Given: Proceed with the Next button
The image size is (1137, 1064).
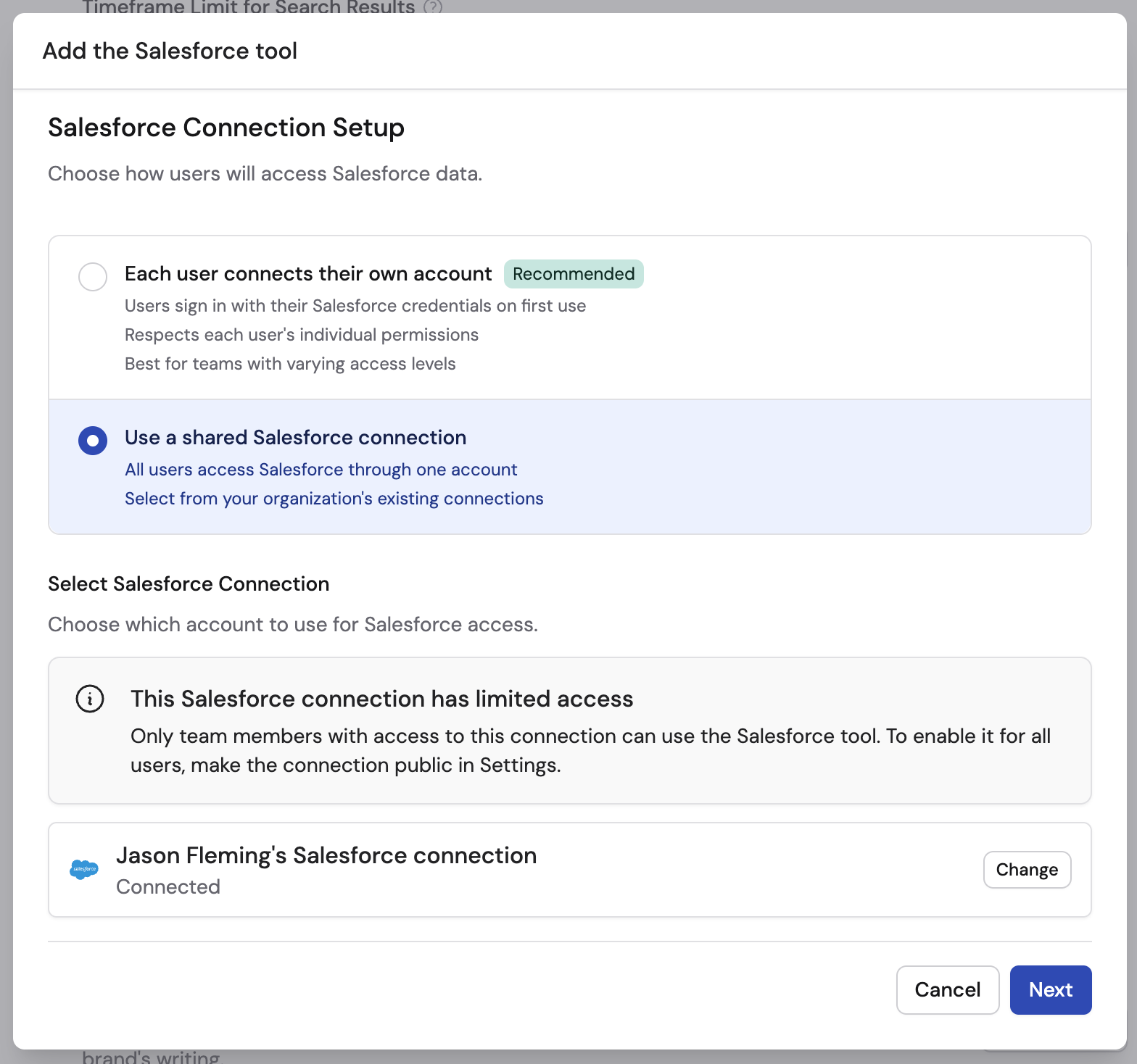Looking at the screenshot, I should tap(1051, 989).
